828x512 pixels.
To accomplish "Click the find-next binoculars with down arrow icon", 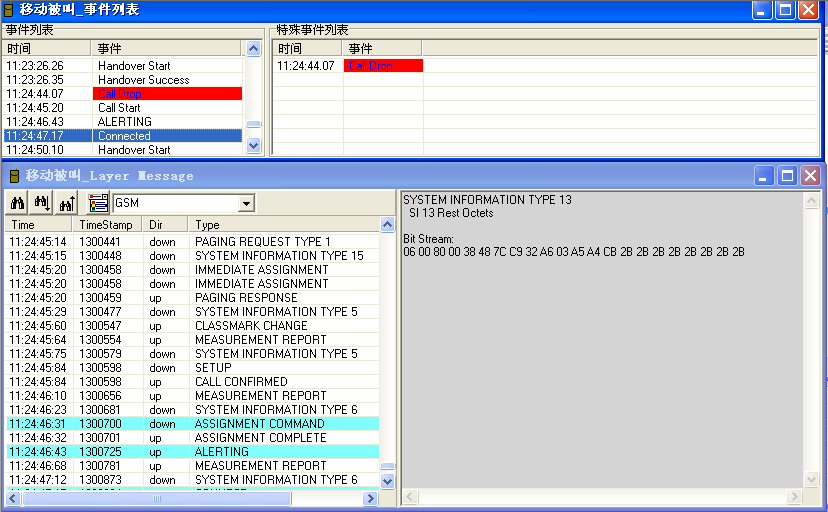I will point(42,203).
